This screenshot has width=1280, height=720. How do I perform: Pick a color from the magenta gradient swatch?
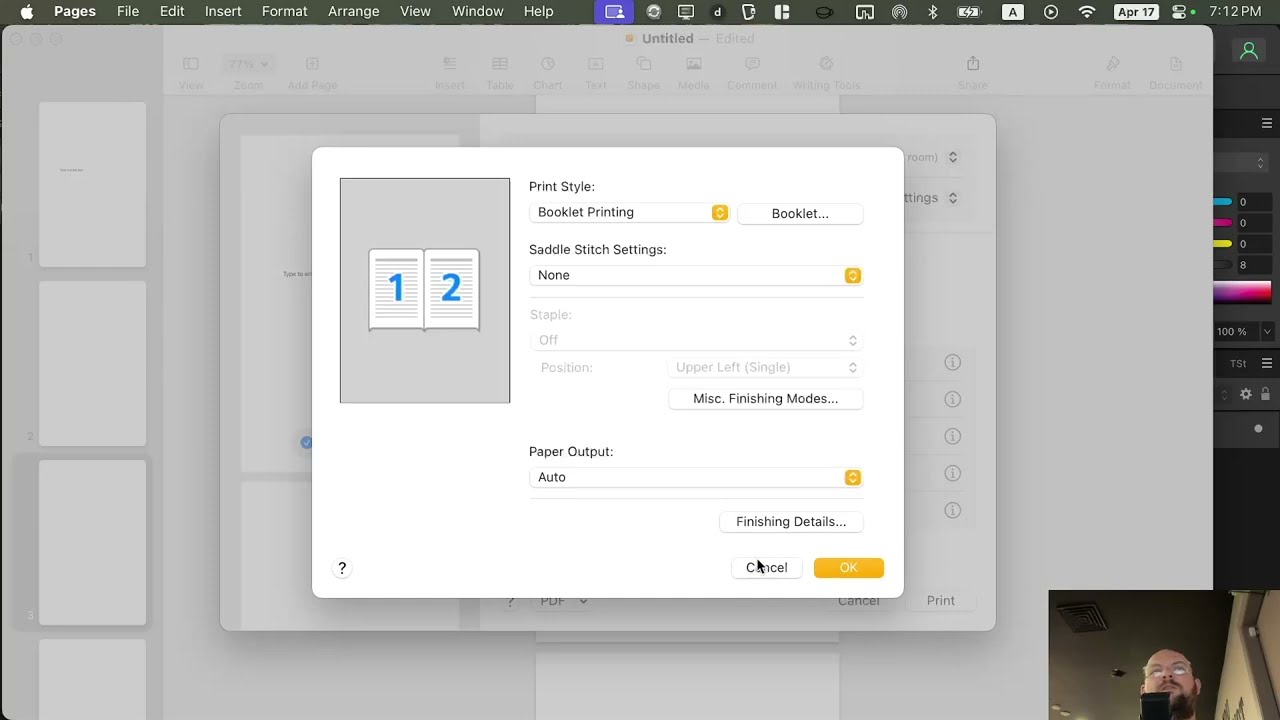[x=1242, y=293]
